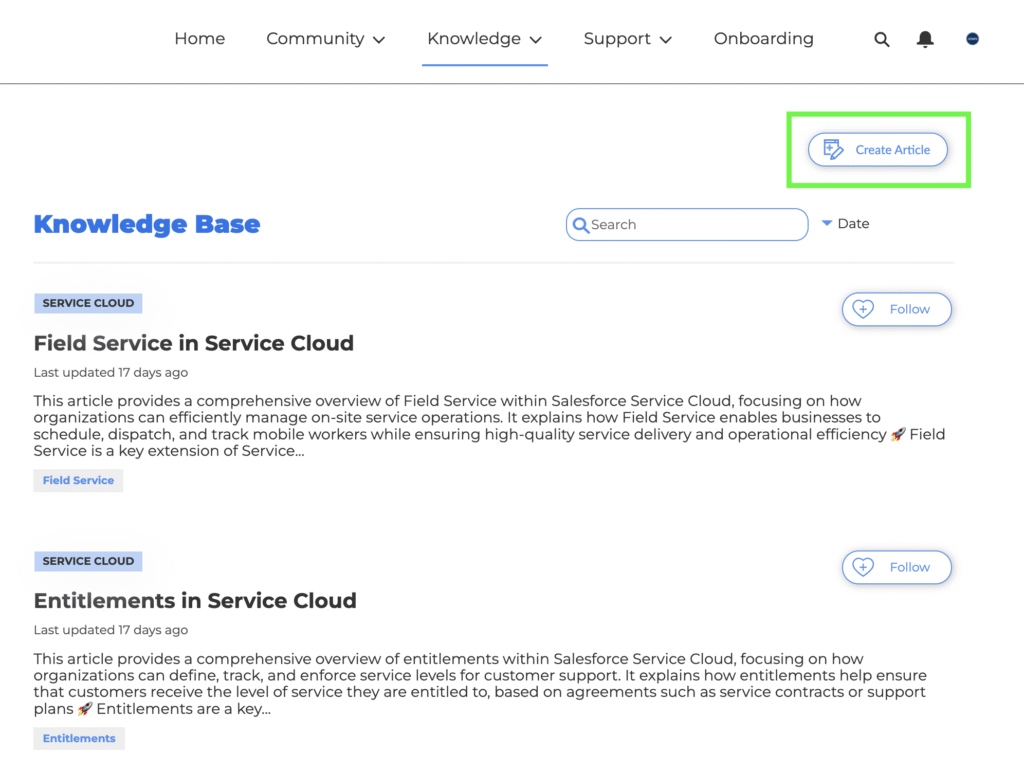Click the search magnifier icon in header

[x=882, y=39]
